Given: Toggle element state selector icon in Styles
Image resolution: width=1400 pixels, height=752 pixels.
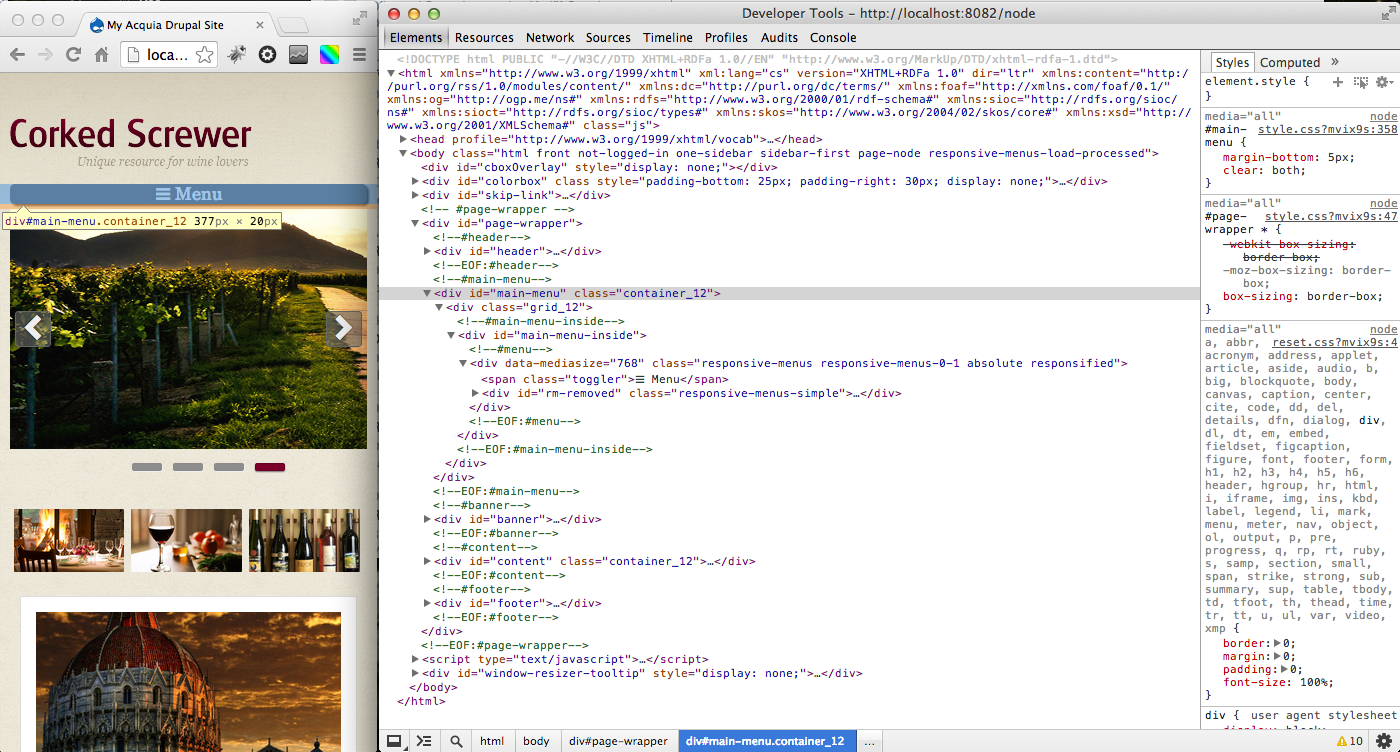Looking at the screenshot, I should pyautogui.click(x=1360, y=82).
